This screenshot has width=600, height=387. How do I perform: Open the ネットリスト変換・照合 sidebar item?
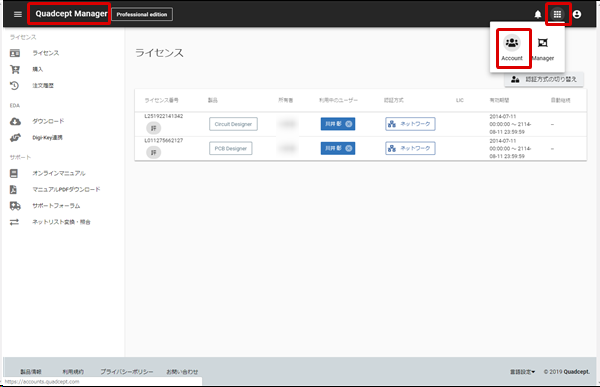coord(61,222)
